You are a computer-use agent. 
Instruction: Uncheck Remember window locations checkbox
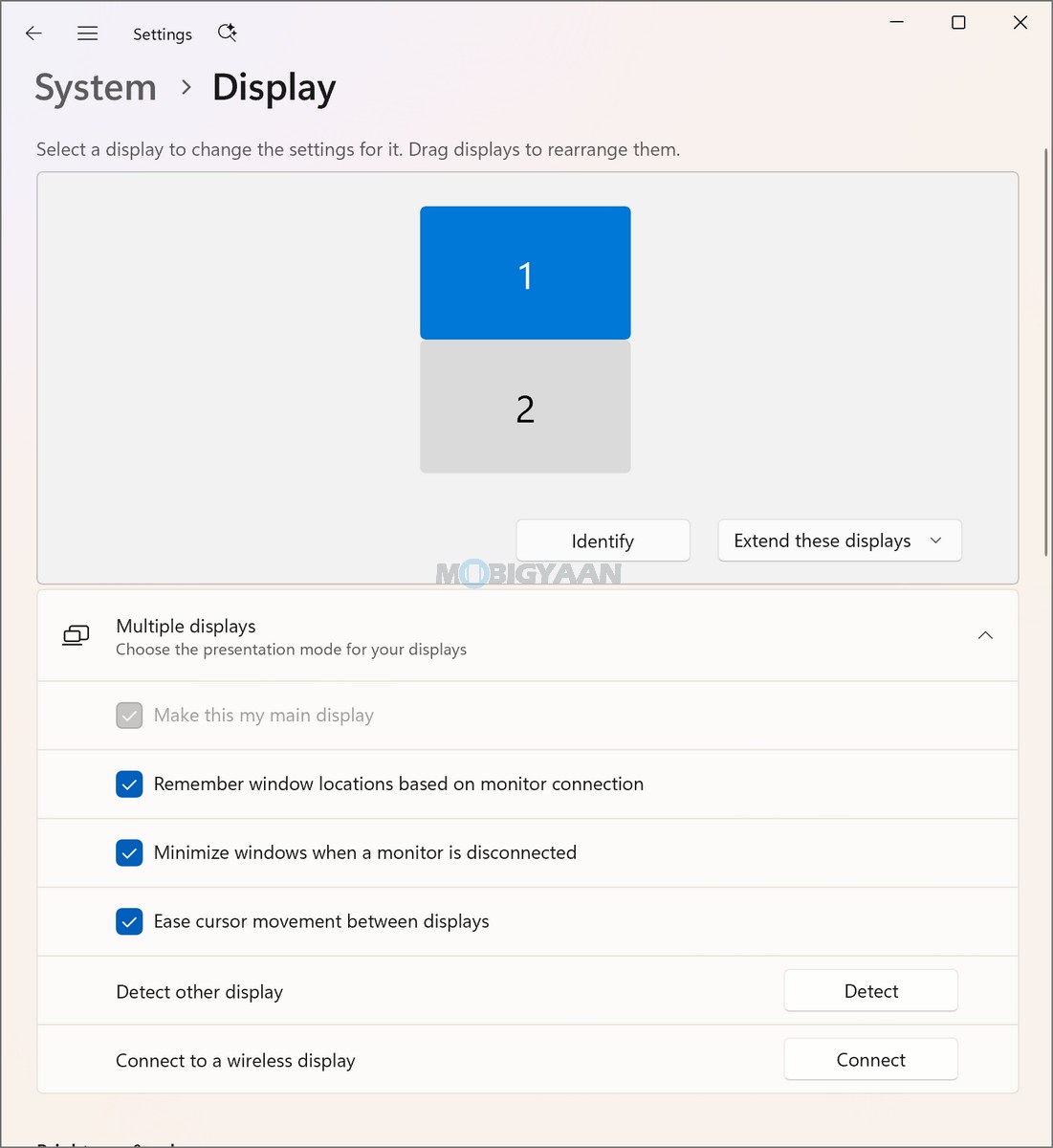click(x=129, y=784)
